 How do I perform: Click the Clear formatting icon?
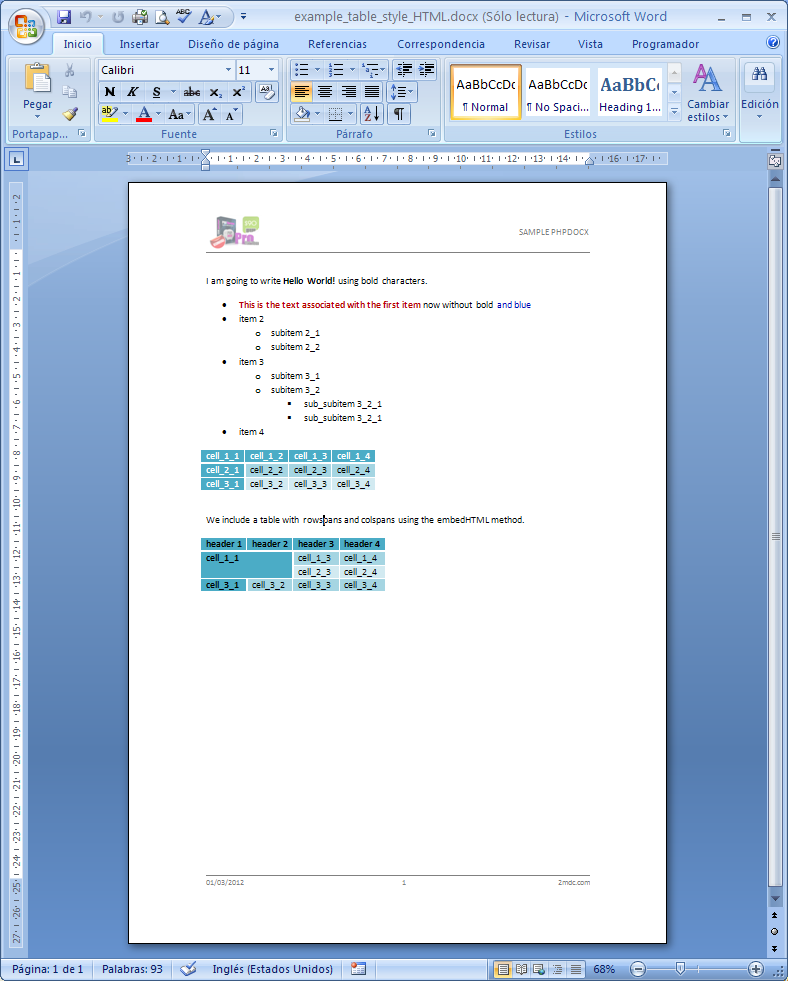tap(267, 92)
